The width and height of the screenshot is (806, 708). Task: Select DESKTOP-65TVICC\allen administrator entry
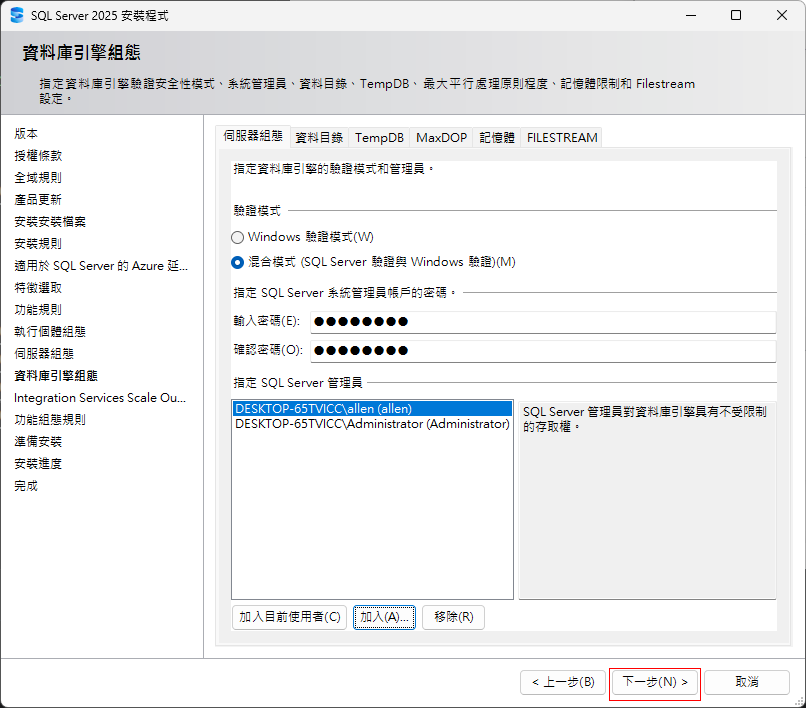[372, 409]
